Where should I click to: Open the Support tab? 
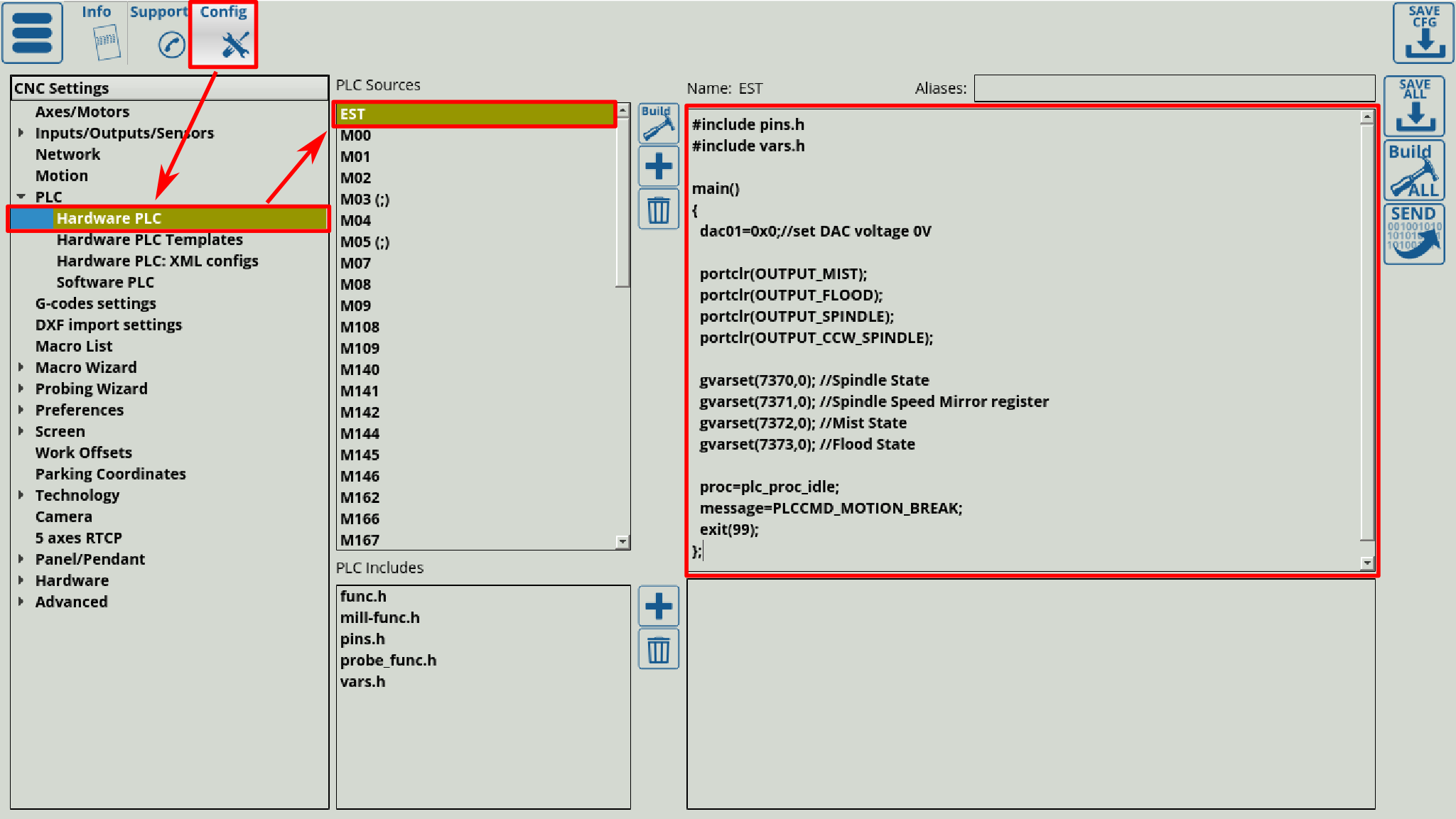tap(158, 33)
